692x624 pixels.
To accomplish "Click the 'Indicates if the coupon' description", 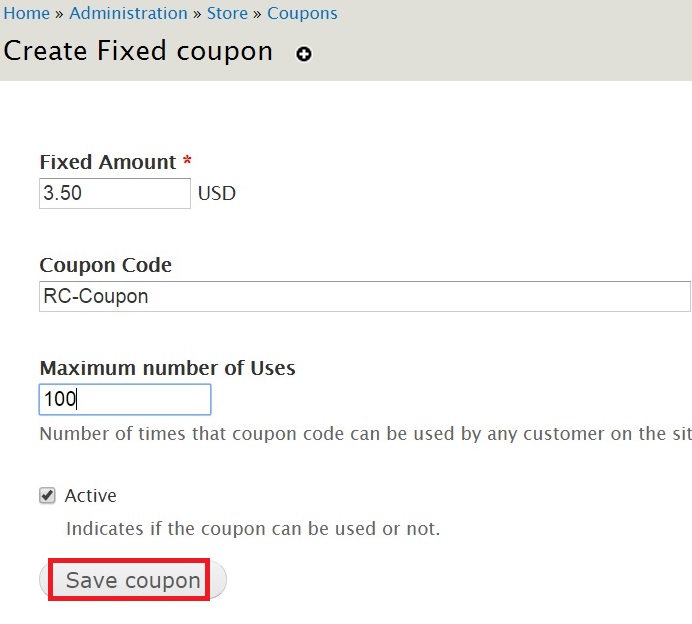I will [253, 528].
